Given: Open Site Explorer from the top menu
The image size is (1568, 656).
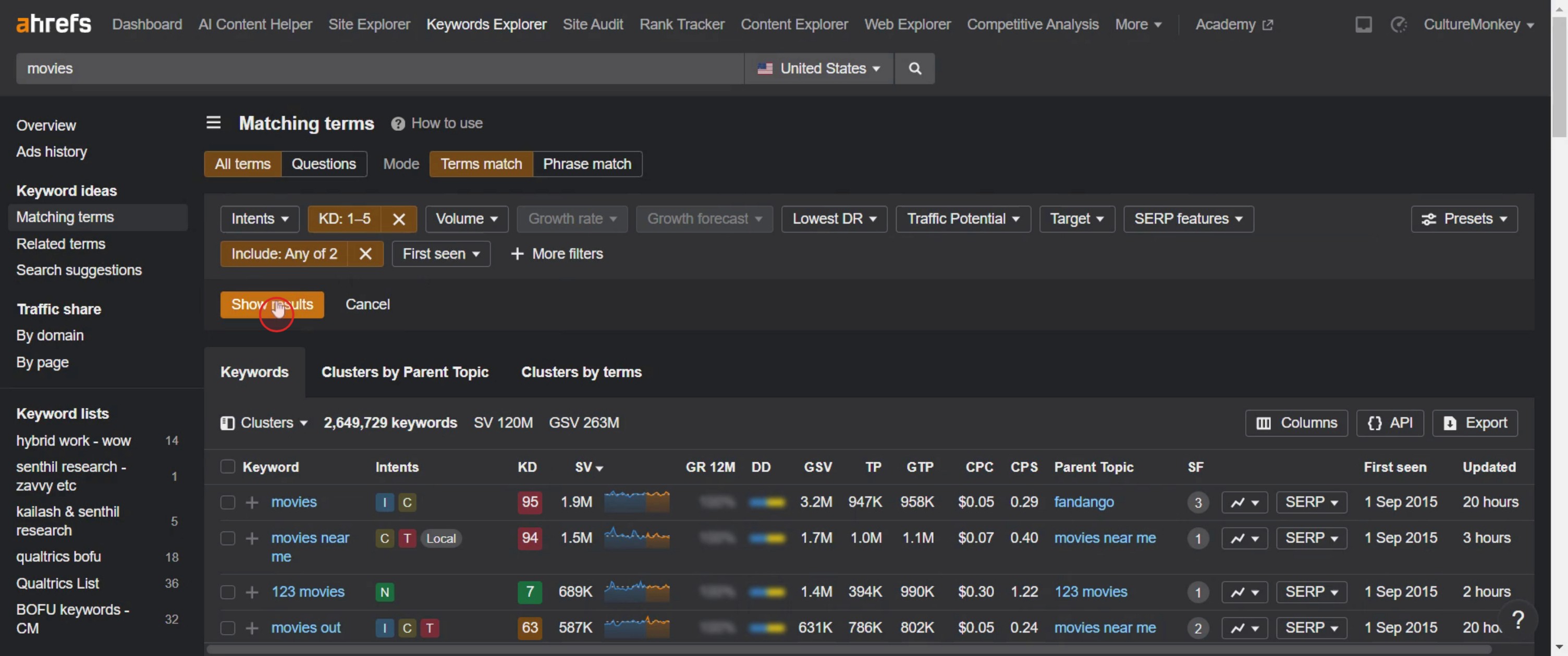Looking at the screenshot, I should pos(369,24).
